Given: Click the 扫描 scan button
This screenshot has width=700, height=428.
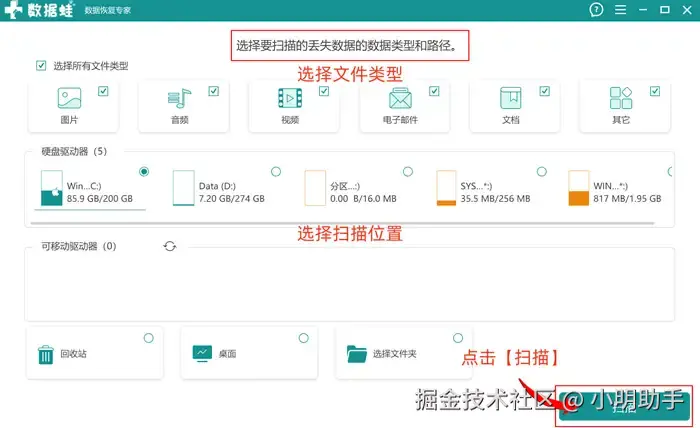Looking at the screenshot, I should [x=624, y=407].
